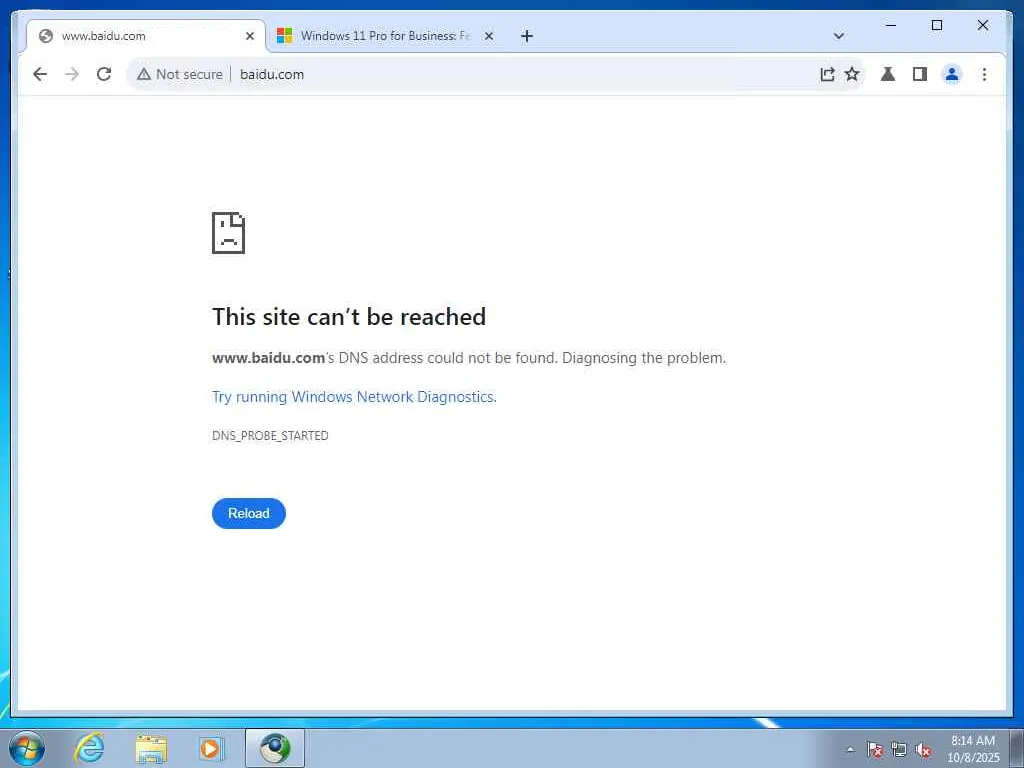Viewport: 1024px width, 768px height.
Task: Open a new browser tab
Action: tap(527, 36)
